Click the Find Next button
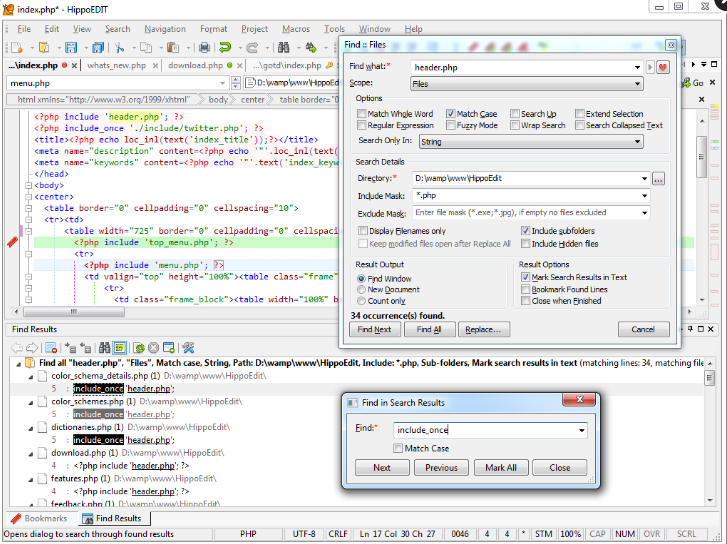 click(x=374, y=329)
